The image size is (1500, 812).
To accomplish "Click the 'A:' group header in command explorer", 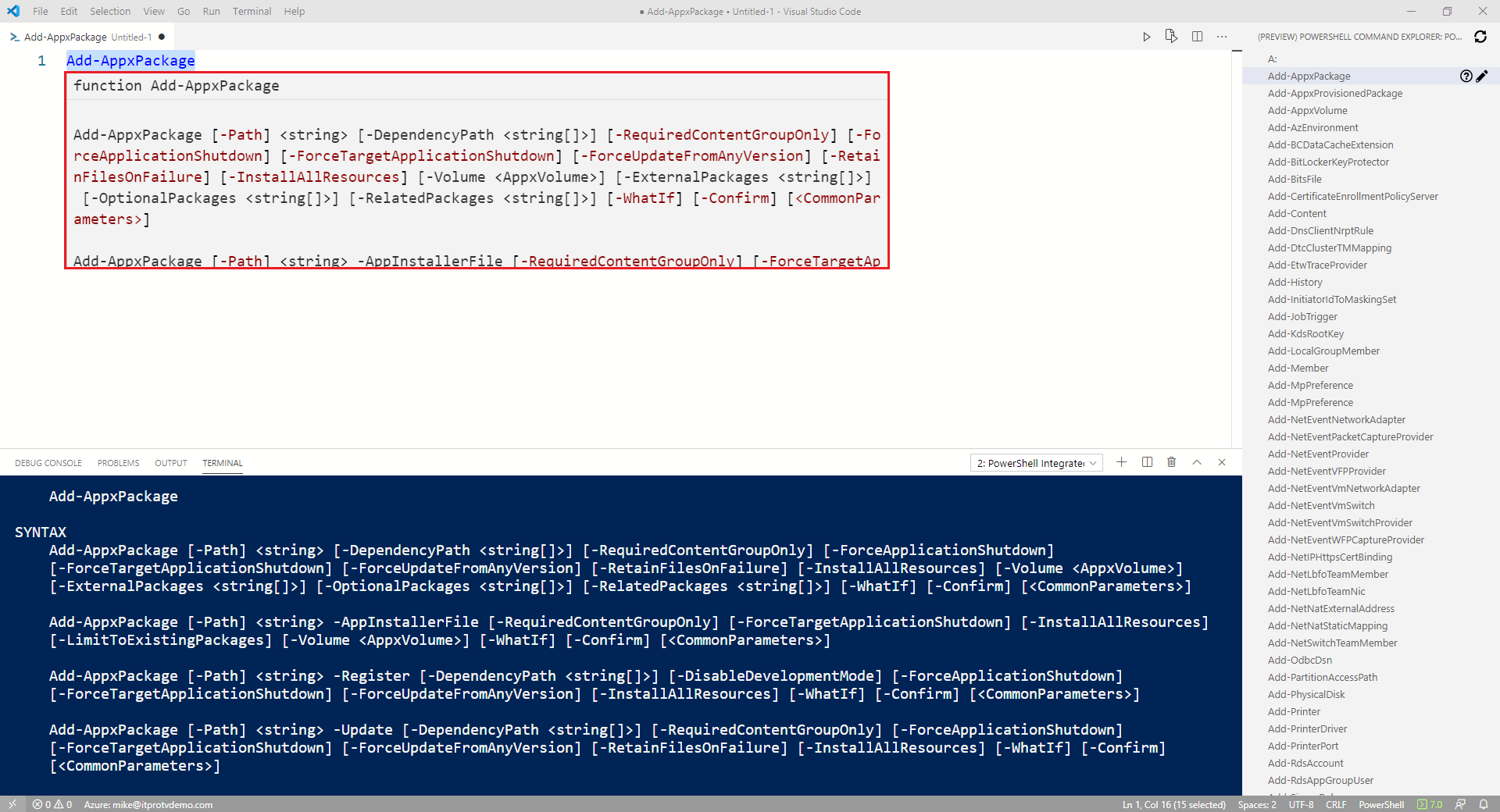I will click(1273, 59).
